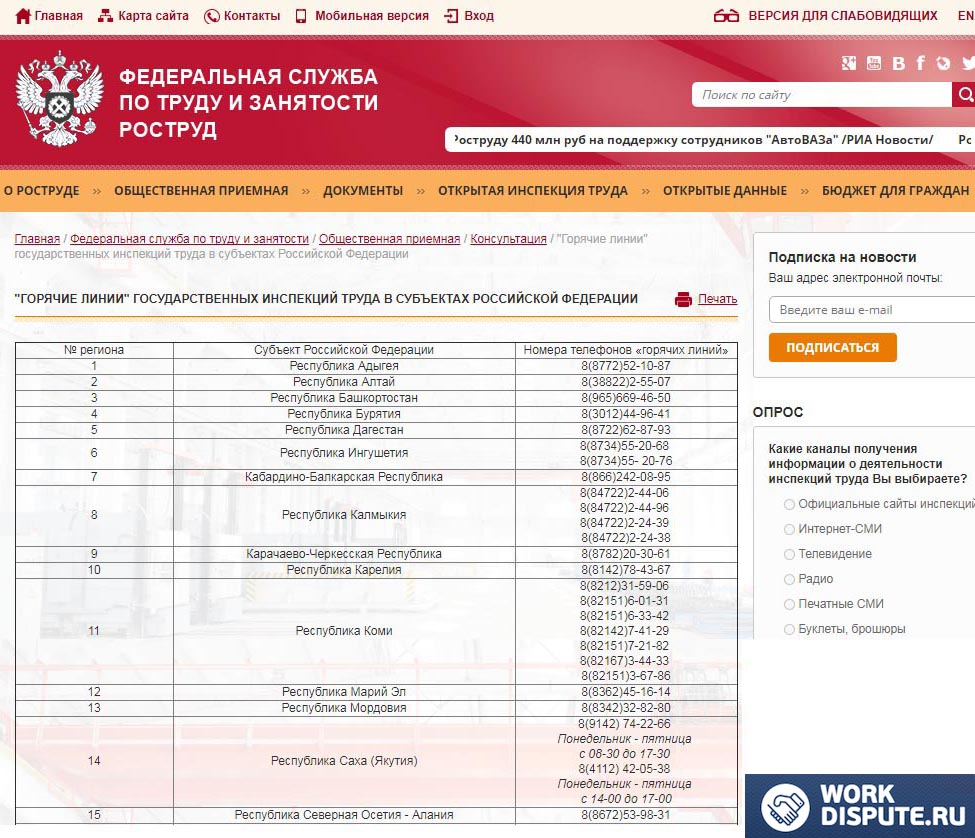The image size is (975, 838).
Task: Open the ОБЩЕСТВЕННАЯ ПРИЕМНАЯ menu item
Action: pyautogui.click(x=201, y=191)
